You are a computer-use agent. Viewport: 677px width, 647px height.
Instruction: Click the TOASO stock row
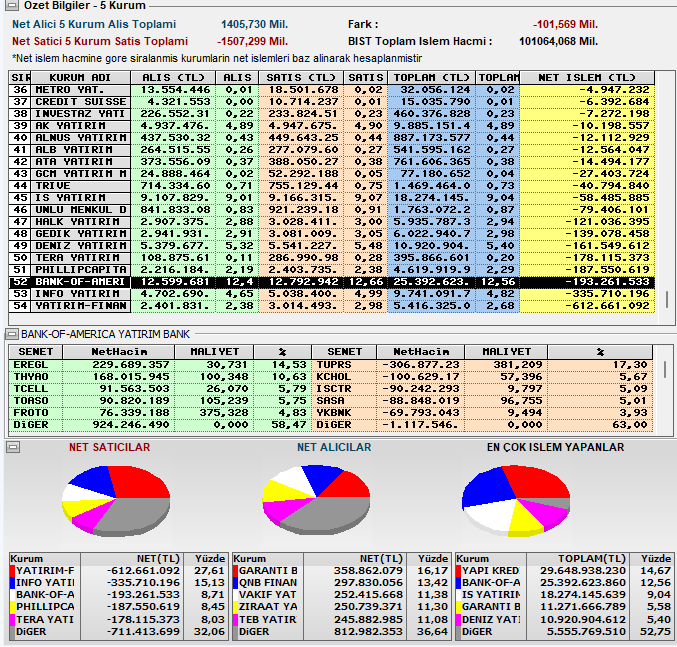160,401
